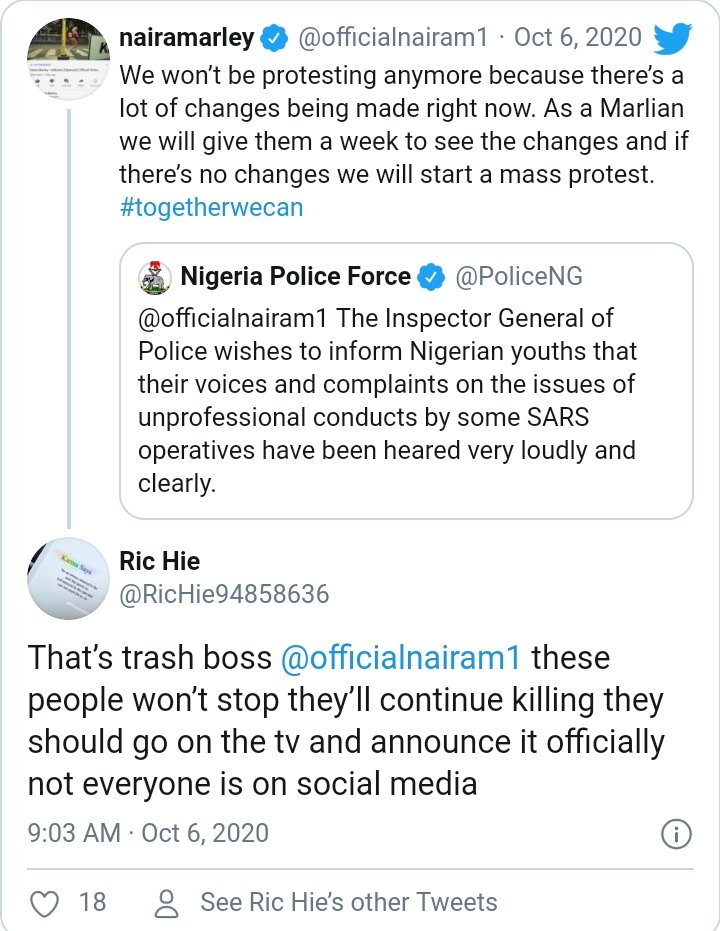Click the Twitter bird logo icon
Screen dimensions: 720x931
click(x=672, y=39)
